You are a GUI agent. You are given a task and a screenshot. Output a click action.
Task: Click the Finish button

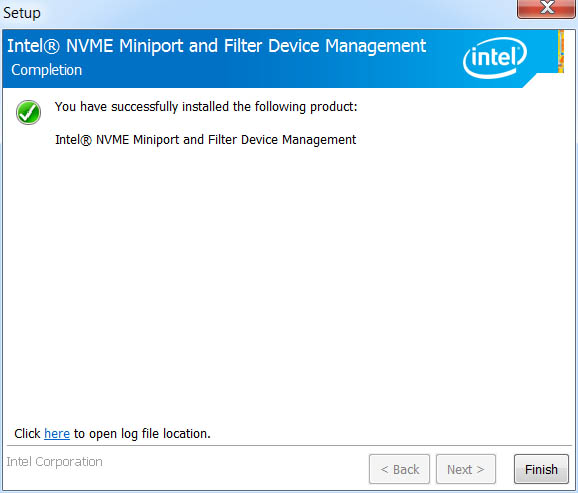tap(541, 469)
